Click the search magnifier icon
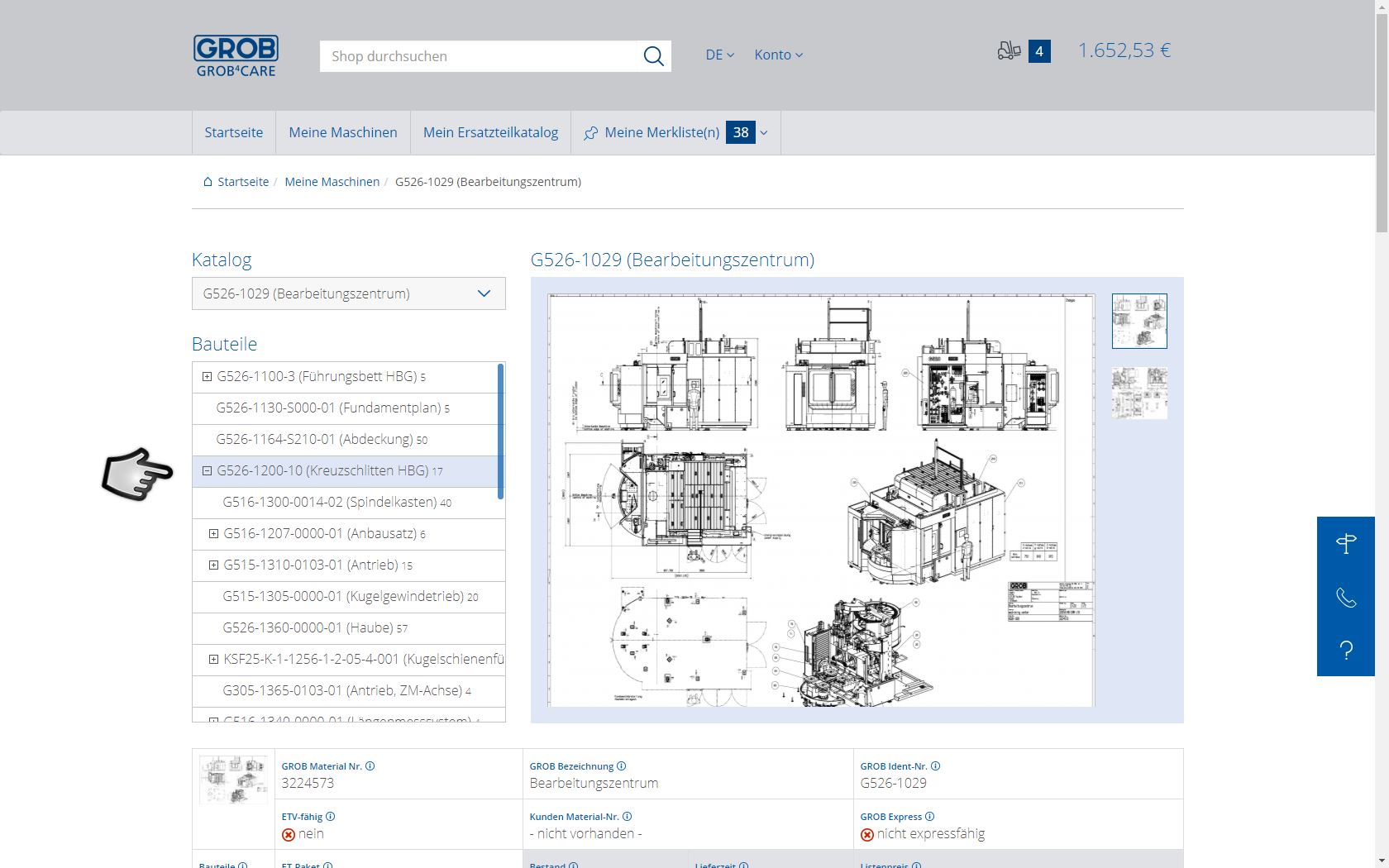Image resolution: width=1389 pixels, height=868 pixels. [x=653, y=56]
